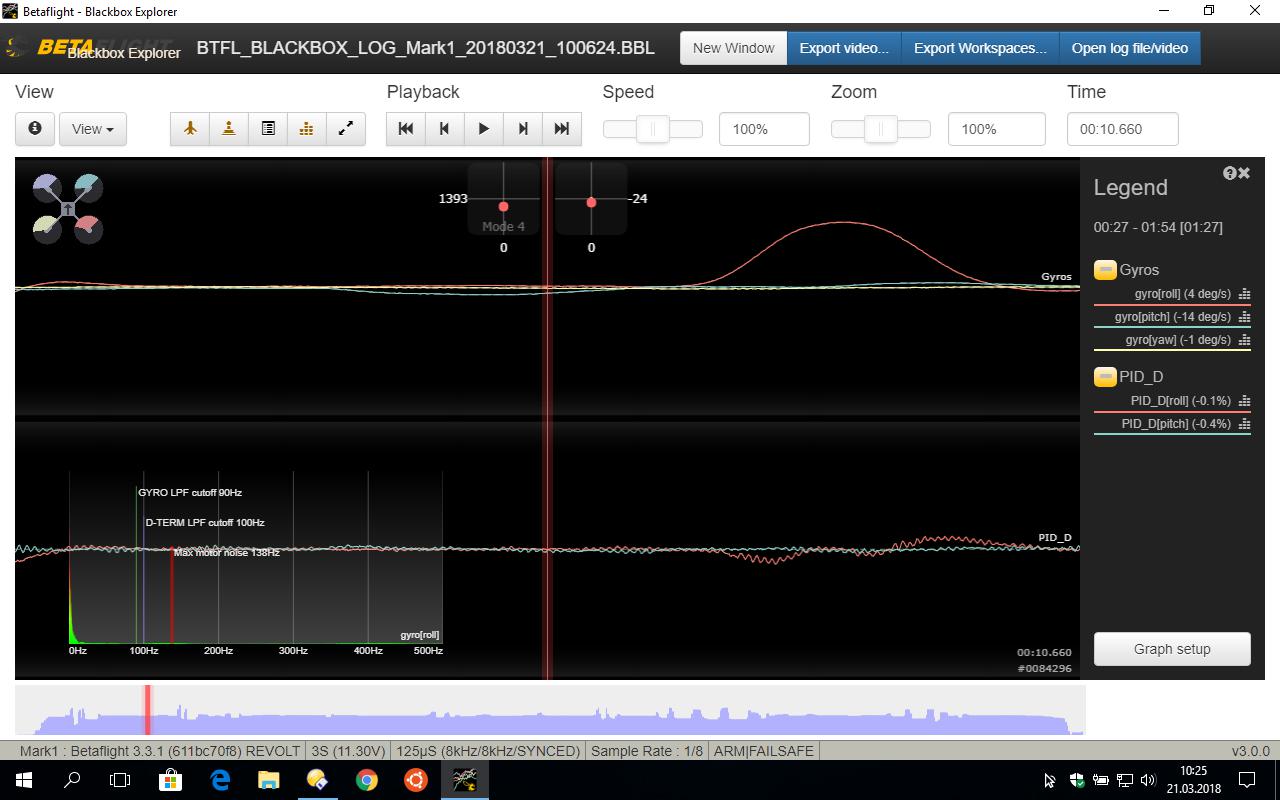
Task: Adjust the playback Speed slider
Action: [x=652, y=128]
